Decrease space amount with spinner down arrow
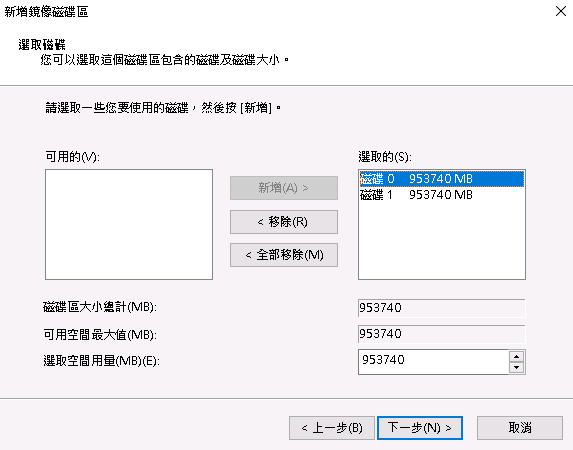The height and width of the screenshot is (450, 573). click(x=516, y=367)
